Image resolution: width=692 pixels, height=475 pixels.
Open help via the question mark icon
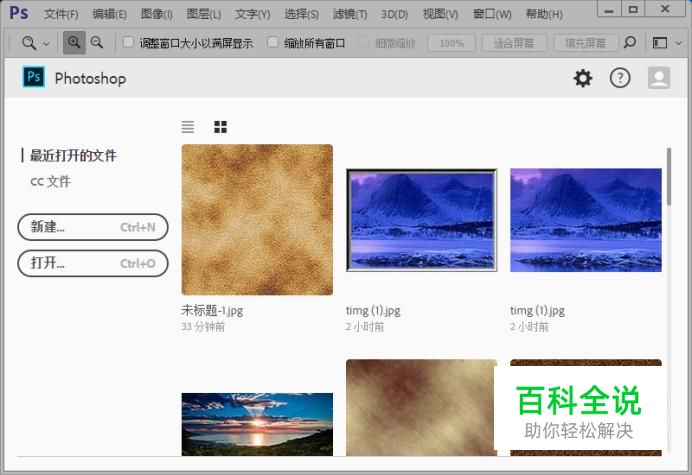tap(620, 78)
